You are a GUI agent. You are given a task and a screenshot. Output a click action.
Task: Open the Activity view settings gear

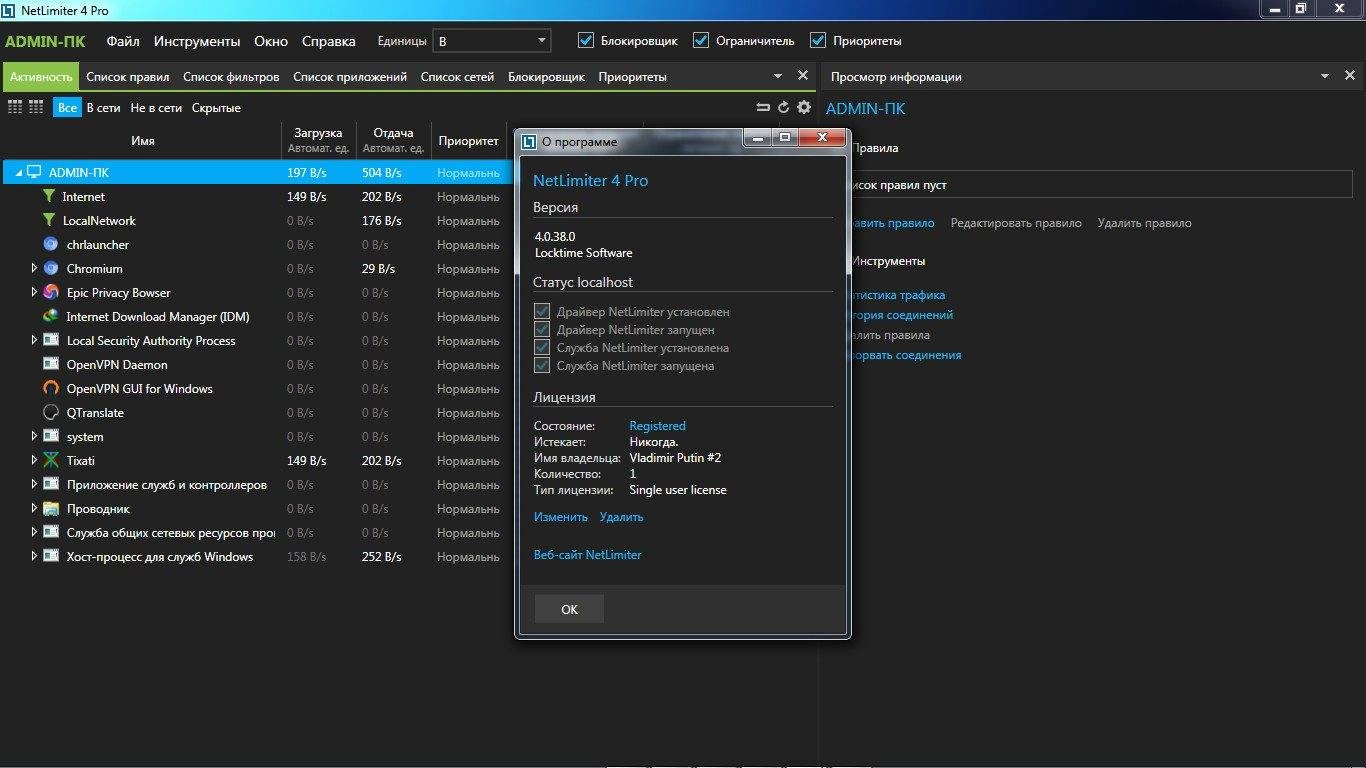(804, 107)
